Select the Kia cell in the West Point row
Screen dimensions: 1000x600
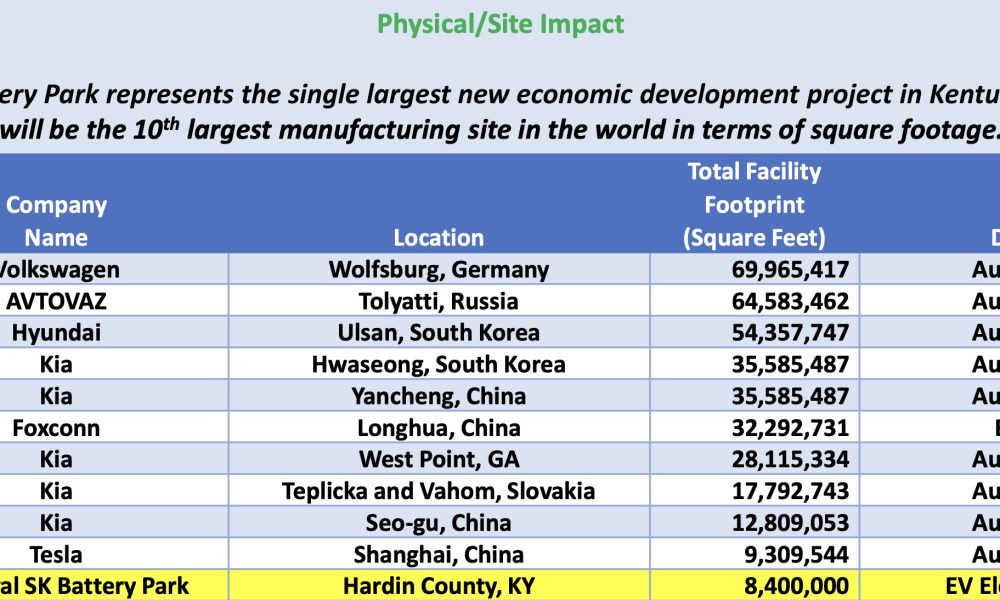(x=114, y=459)
